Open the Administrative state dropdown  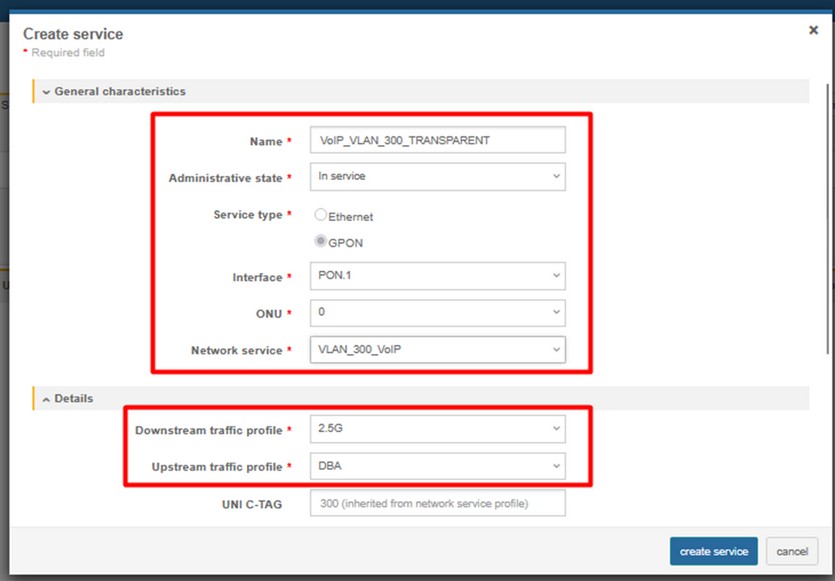[x=437, y=177]
